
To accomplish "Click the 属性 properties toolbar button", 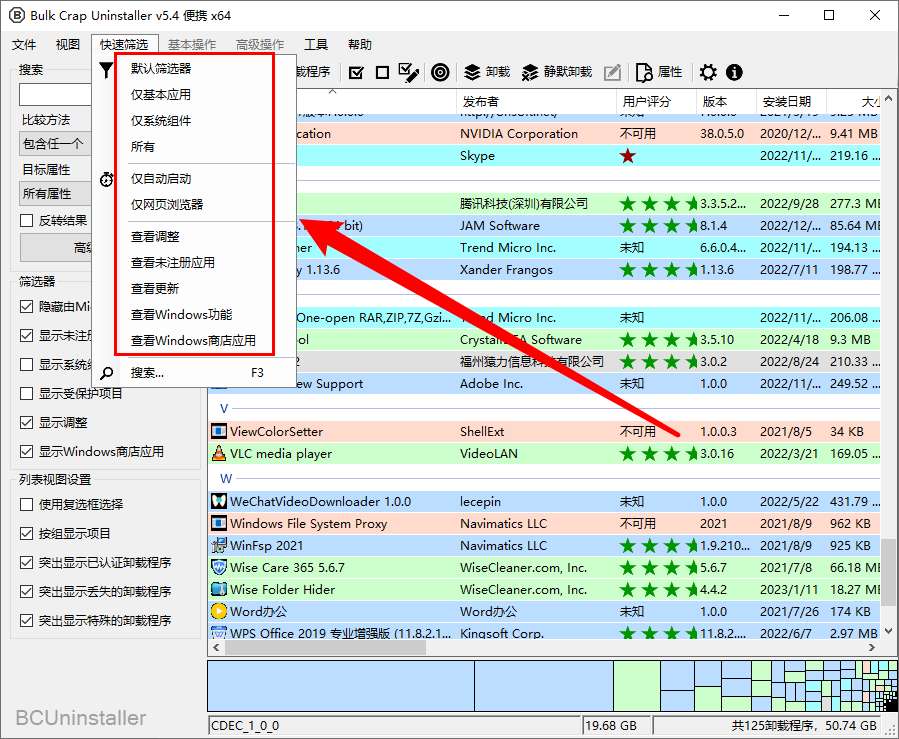I will pos(659,72).
